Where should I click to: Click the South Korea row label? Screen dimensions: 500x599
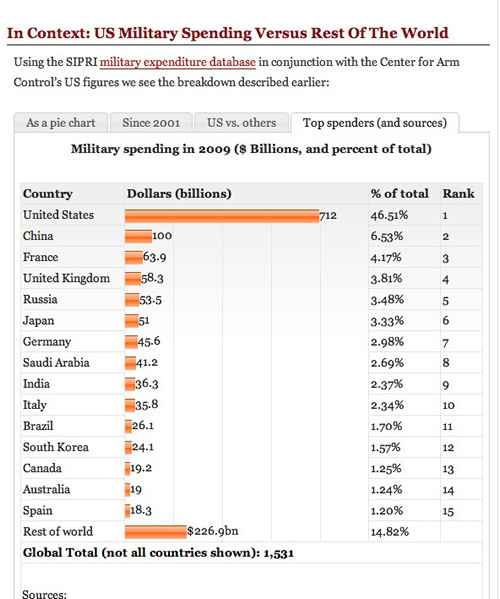pyautogui.click(x=56, y=447)
